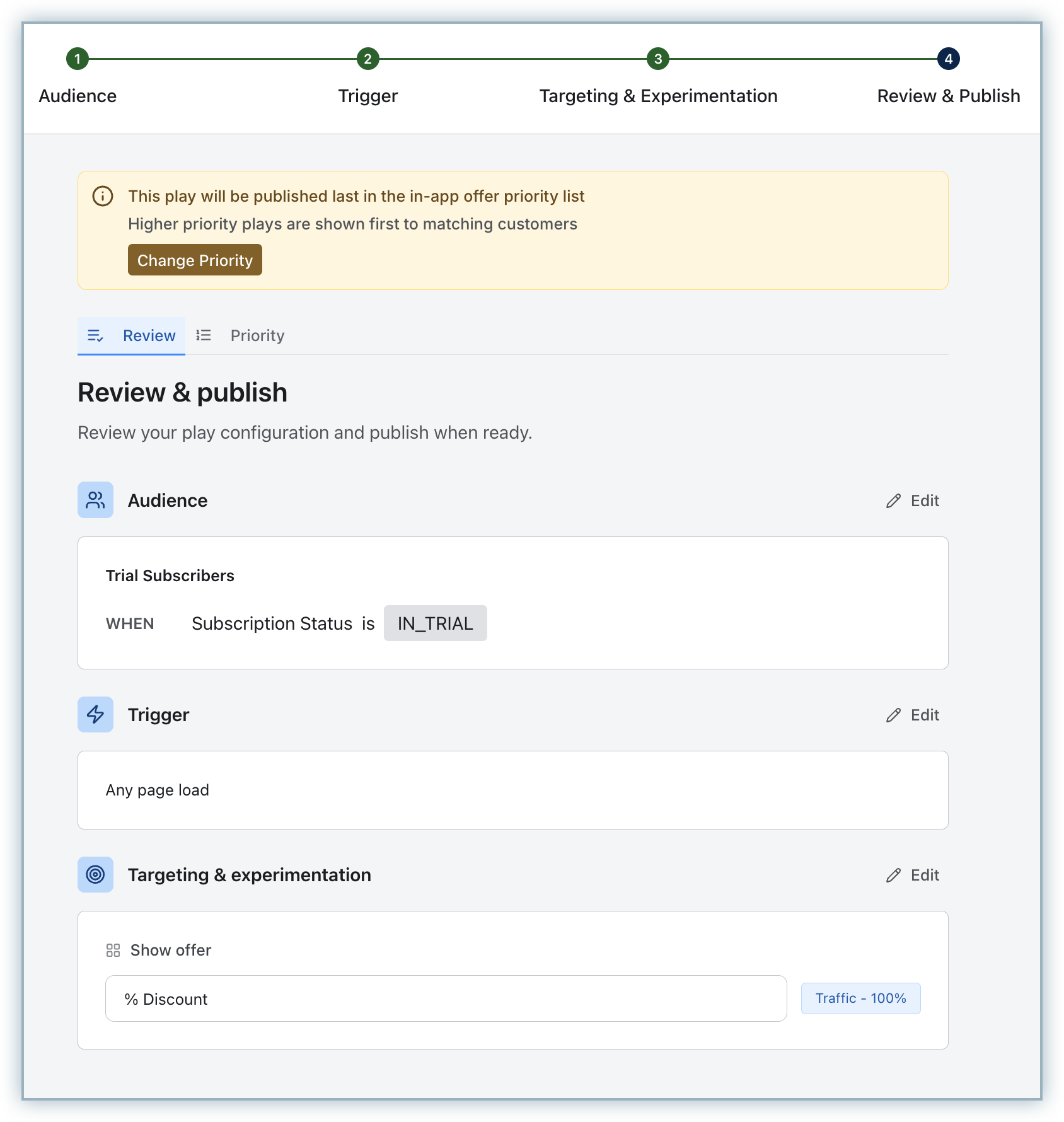Switch to the Review tab
Viewport: 1064px width, 1122px height.
132,335
